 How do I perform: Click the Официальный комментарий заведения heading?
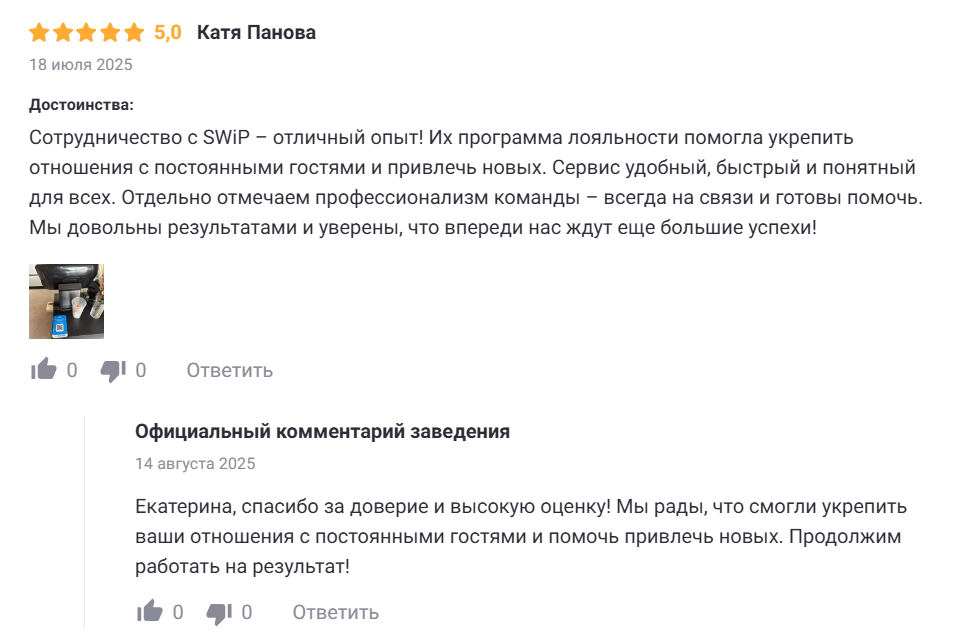(x=322, y=432)
